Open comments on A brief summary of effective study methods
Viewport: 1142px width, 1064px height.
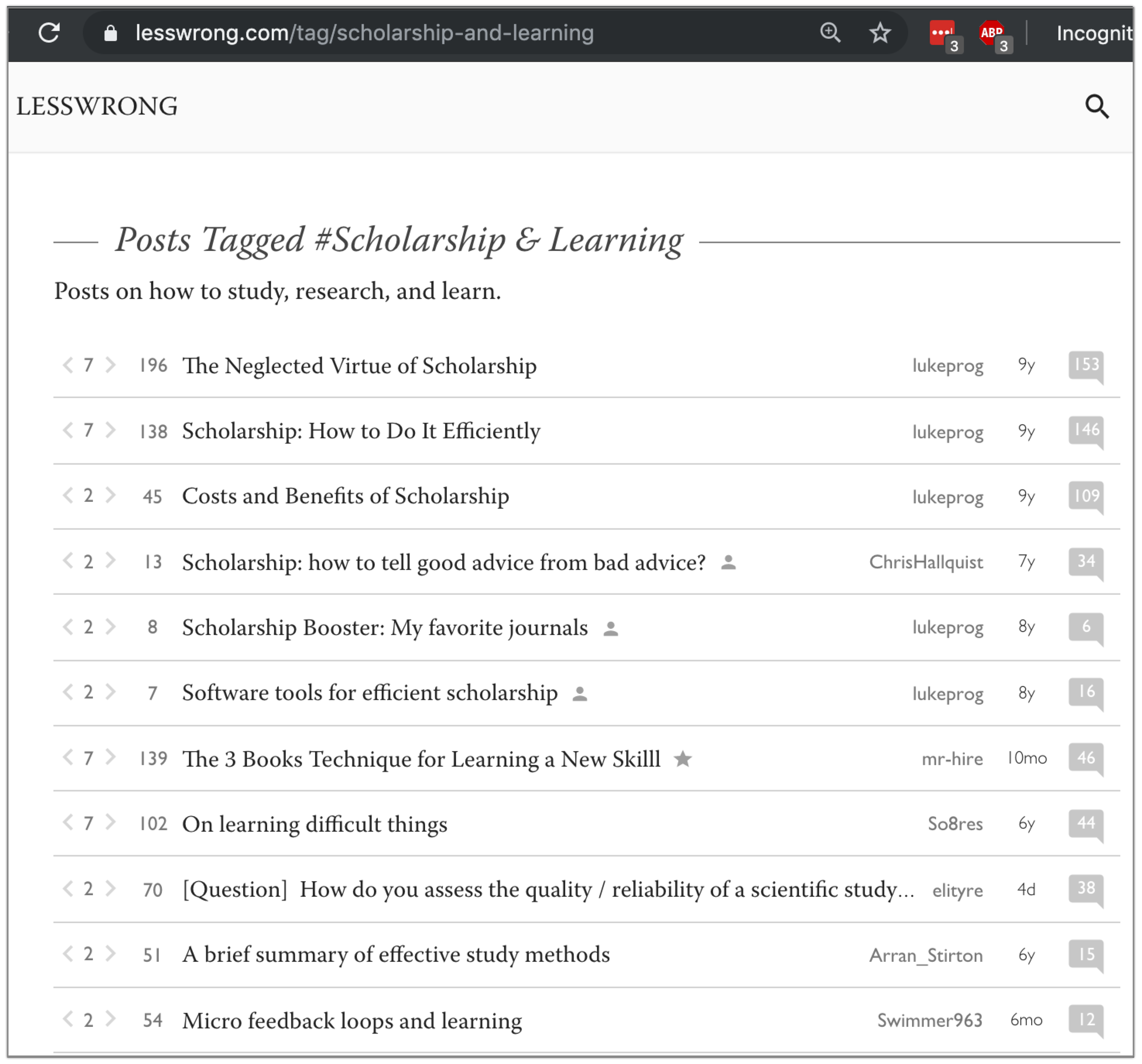tap(1086, 956)
